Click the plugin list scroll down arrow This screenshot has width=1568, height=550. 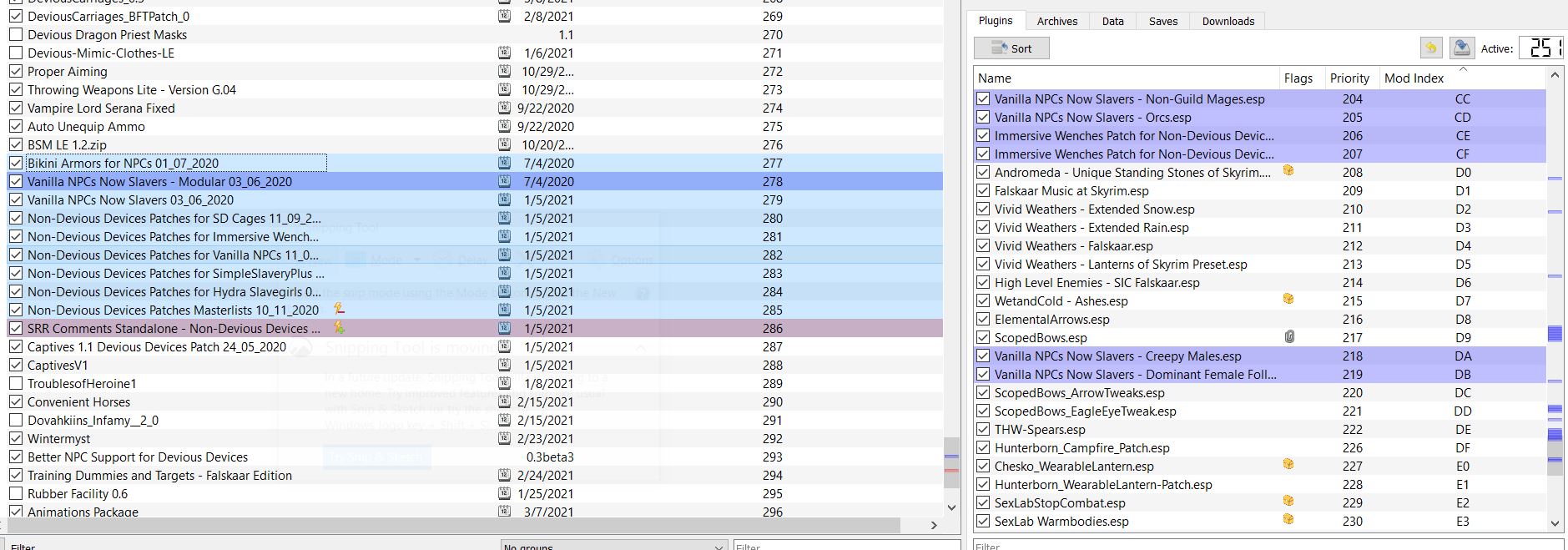tap(1555, 523)
